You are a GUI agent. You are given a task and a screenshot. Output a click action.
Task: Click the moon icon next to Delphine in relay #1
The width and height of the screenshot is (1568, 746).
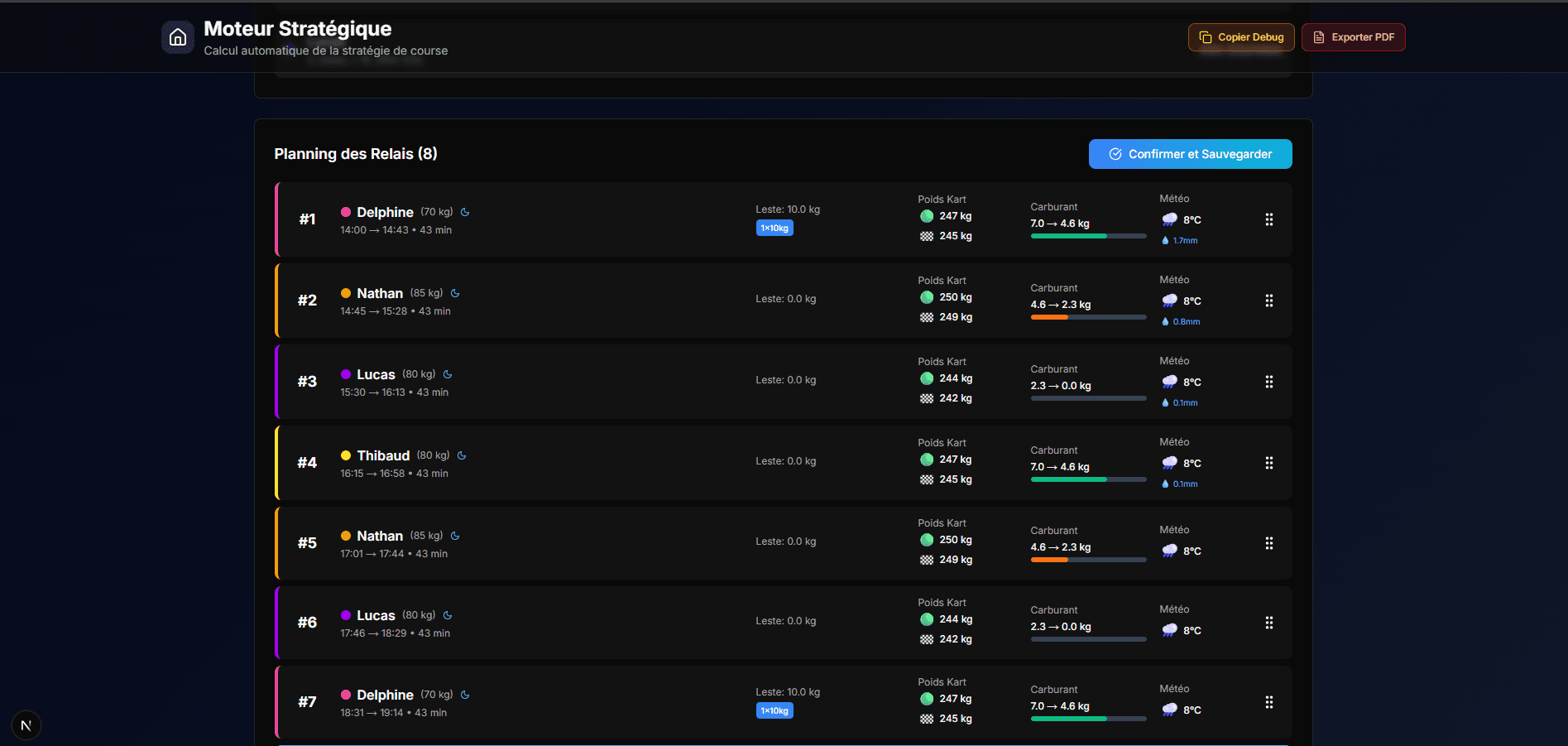click(x=464, y=212)
